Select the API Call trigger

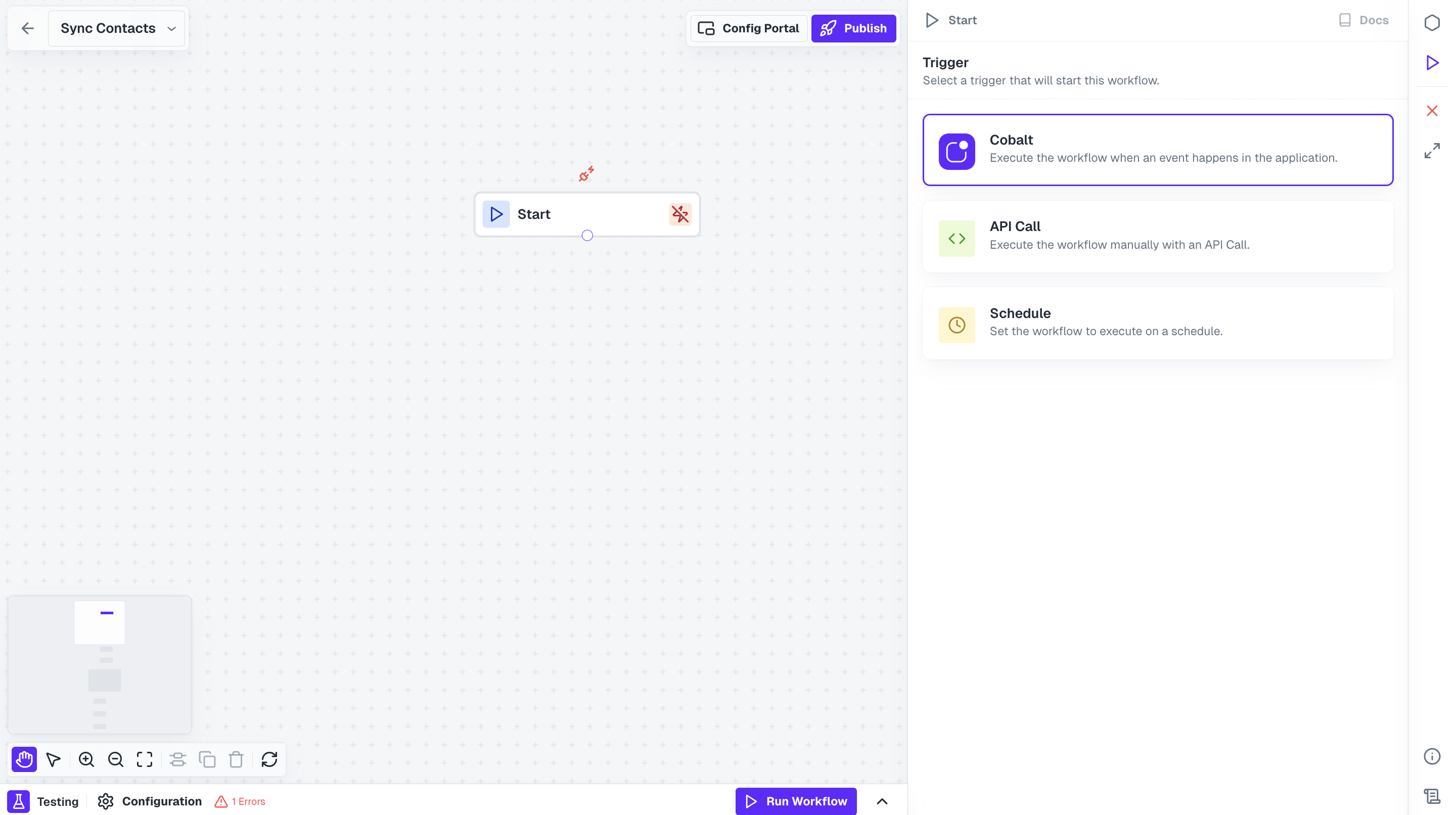(1158, 237)
